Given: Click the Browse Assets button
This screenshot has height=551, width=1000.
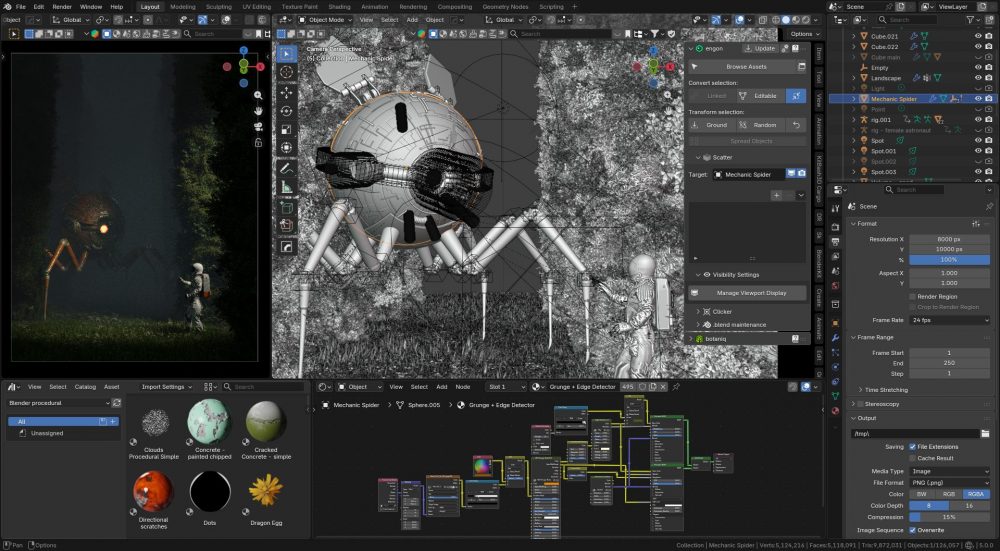Looking at the screenshot, I should pyautogui.click(x=746, y=67).
